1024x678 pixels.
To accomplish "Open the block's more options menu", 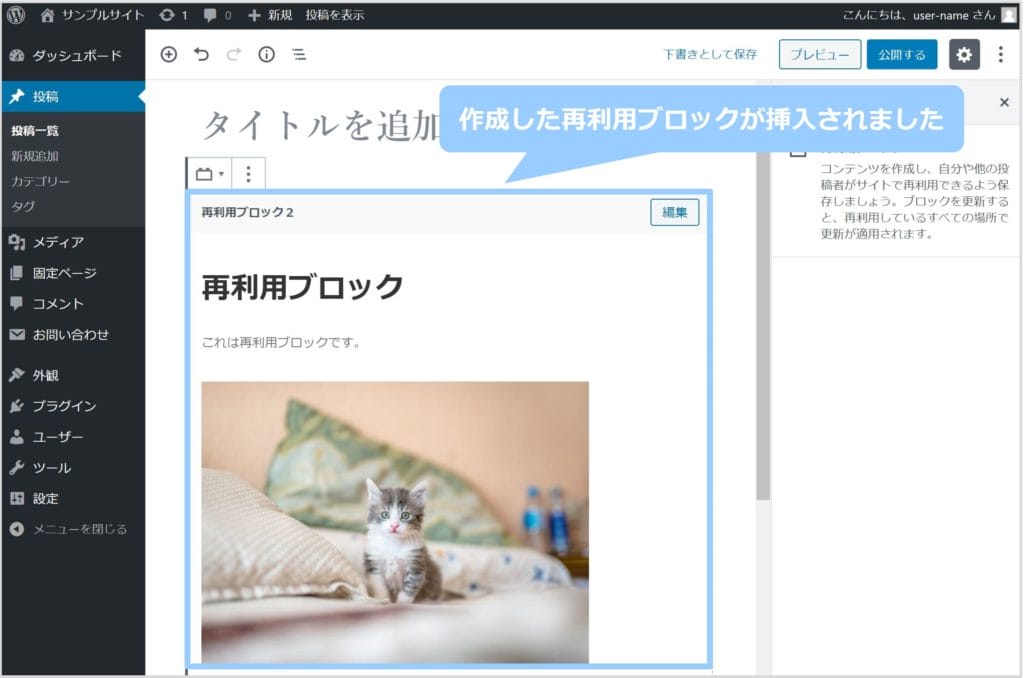I will [x=248, y=175].
